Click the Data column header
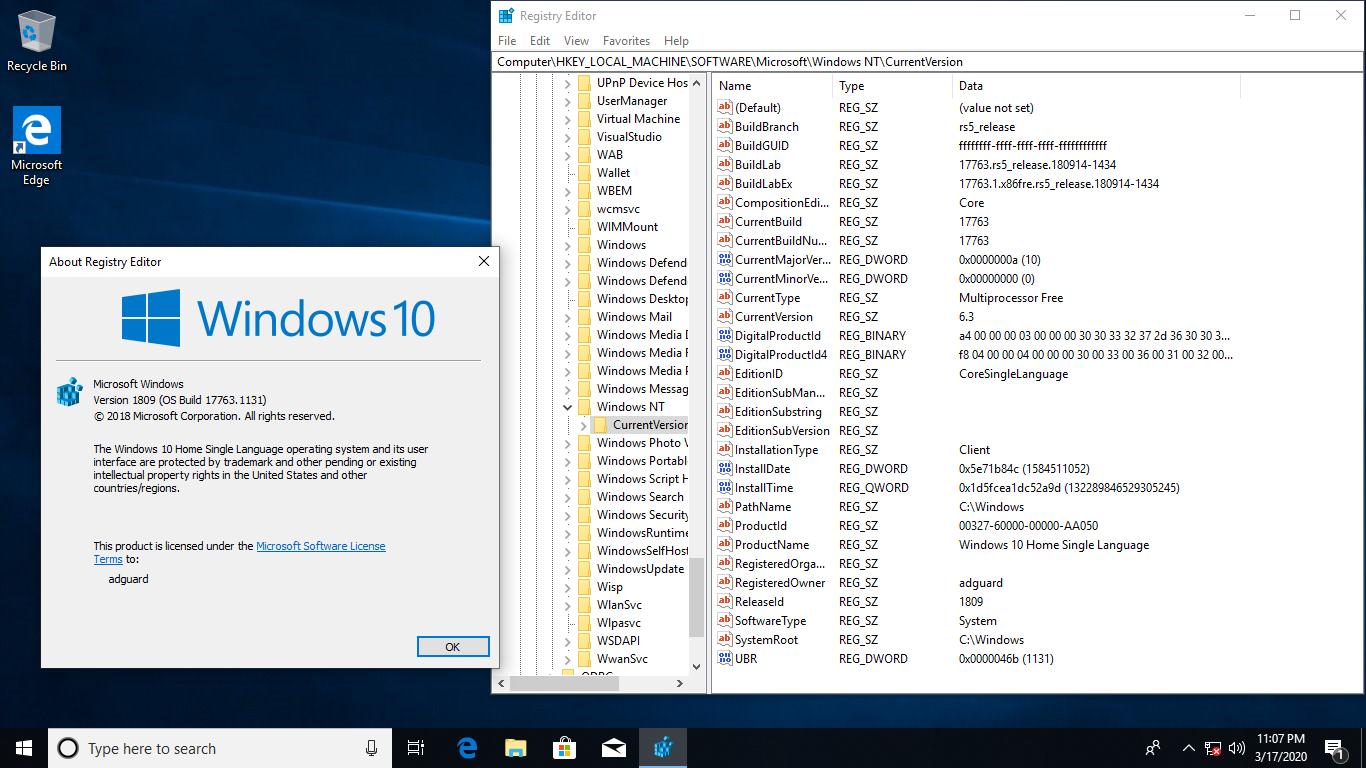The image size is (1366, 768). 1096,86
